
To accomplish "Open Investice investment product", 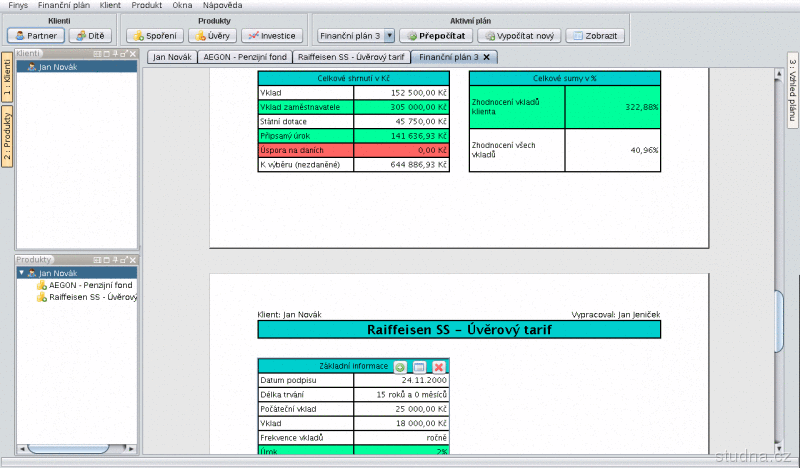I will [270, 35].
